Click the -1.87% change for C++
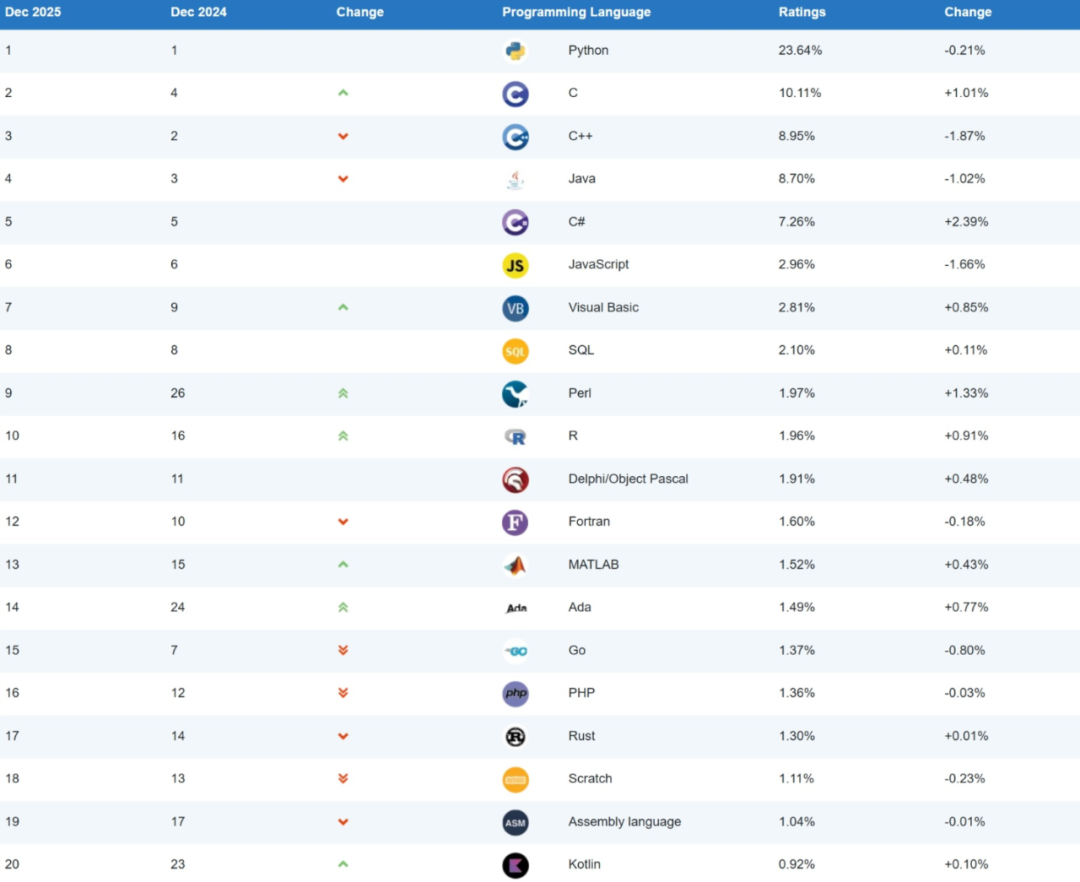This screenshot has height=882, width=1080. [964, 136]
